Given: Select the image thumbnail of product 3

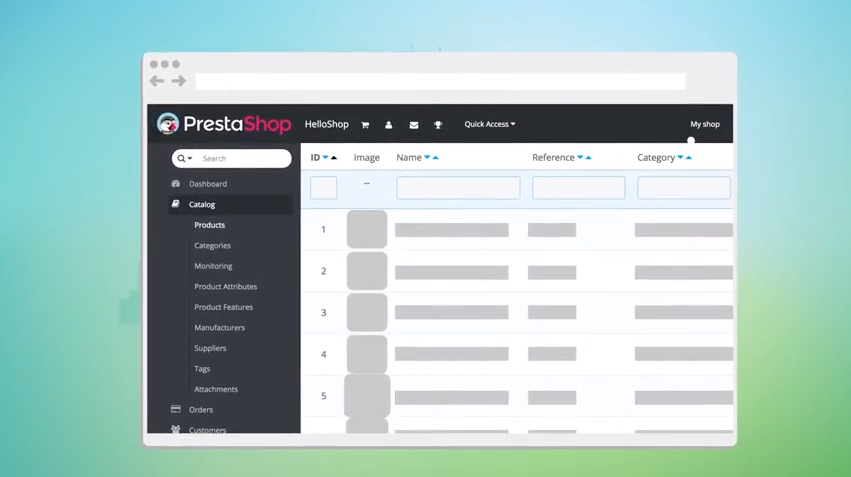Looking at the screenshot, I should [367, 313].
